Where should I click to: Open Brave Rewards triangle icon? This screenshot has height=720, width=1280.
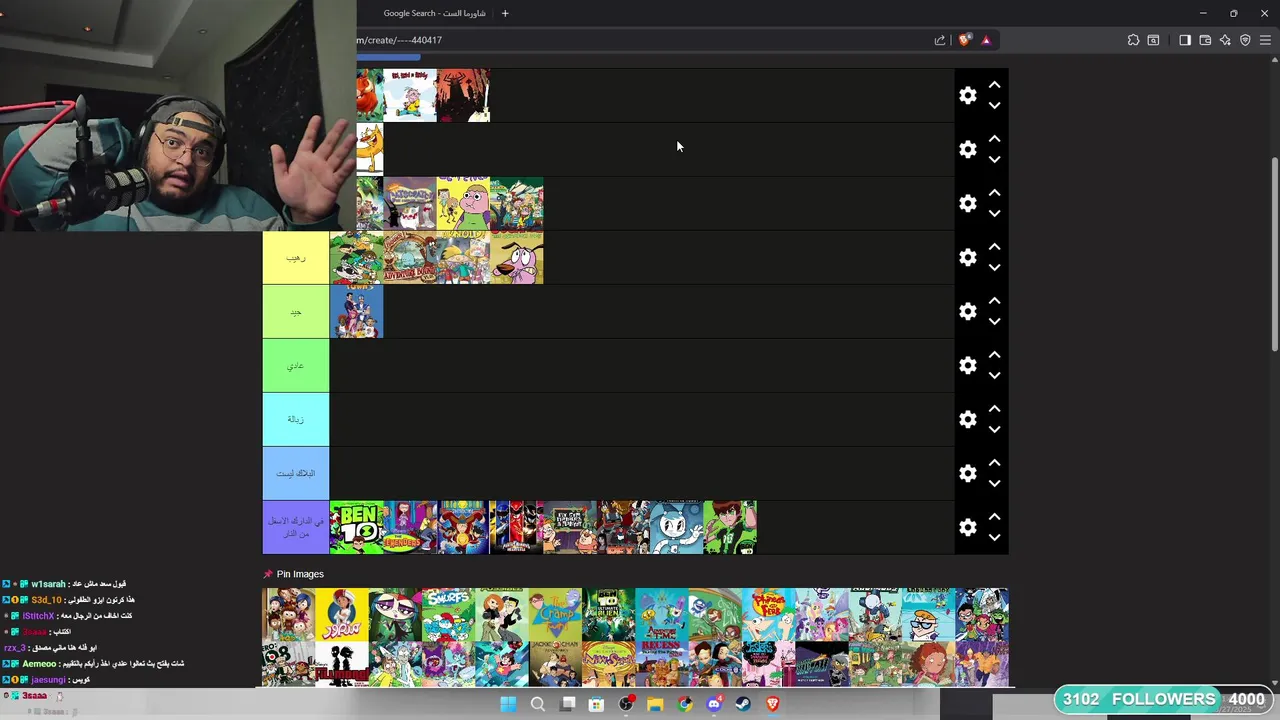tap(986, 40)
